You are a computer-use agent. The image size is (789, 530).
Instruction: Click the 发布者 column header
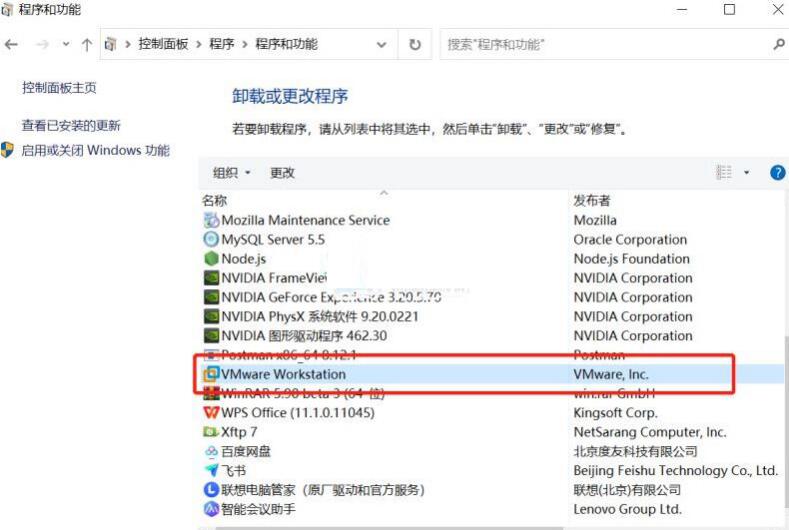(x=592, y=200)
